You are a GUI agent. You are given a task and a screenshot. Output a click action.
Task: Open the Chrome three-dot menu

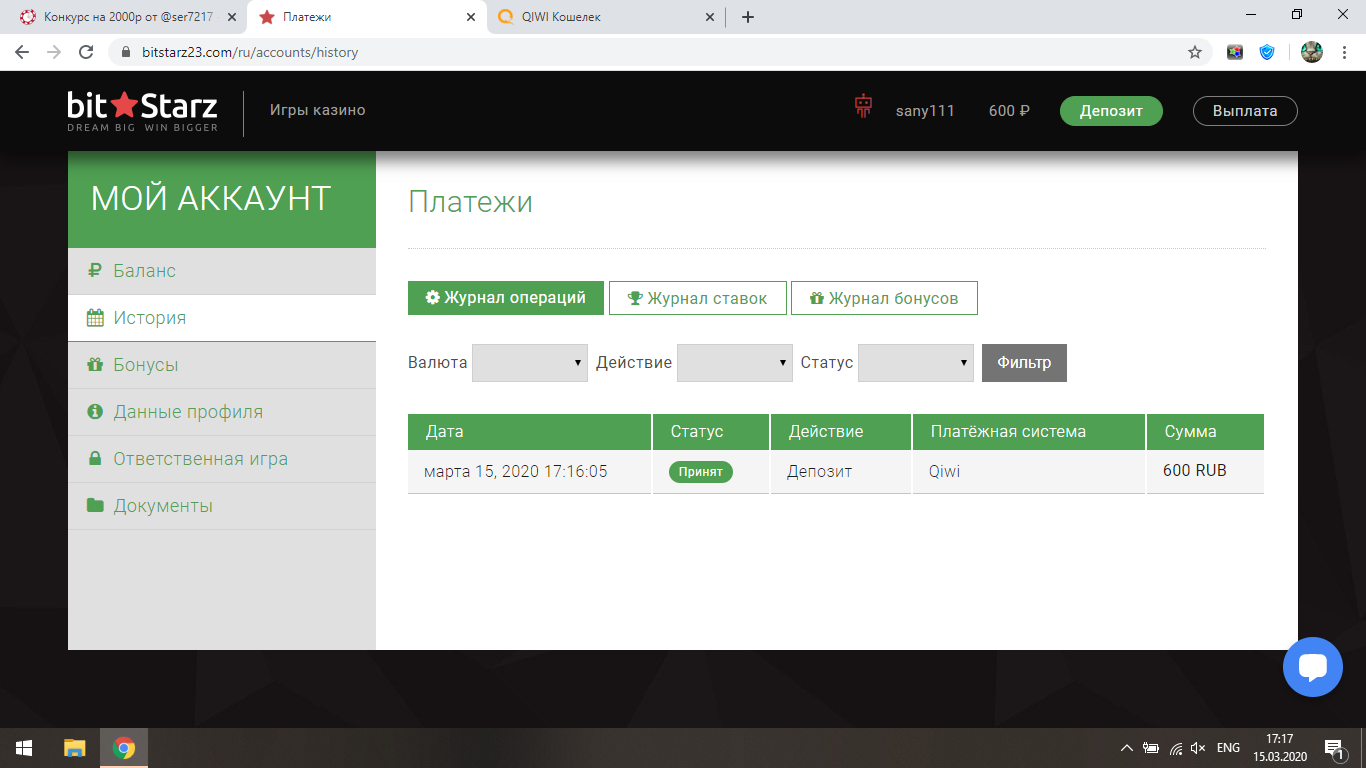(1345, 52)
